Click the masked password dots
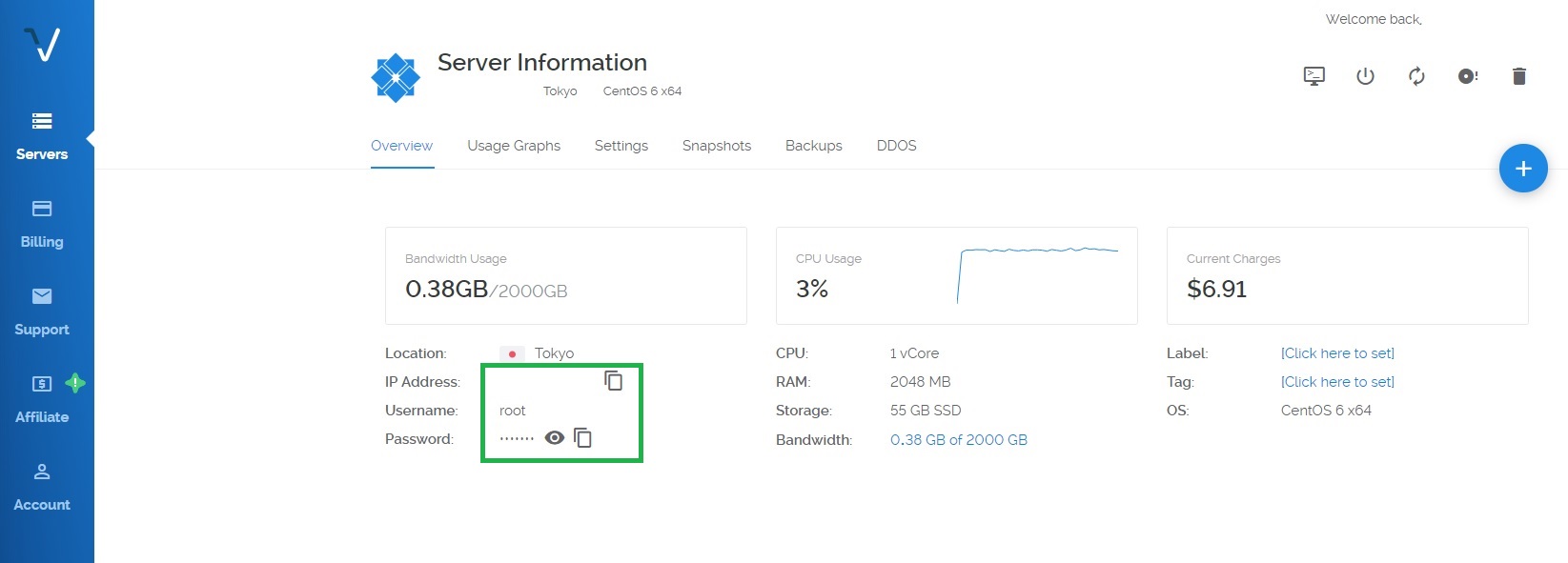This screenshot has height=563, width=1568. click(517, 439)
